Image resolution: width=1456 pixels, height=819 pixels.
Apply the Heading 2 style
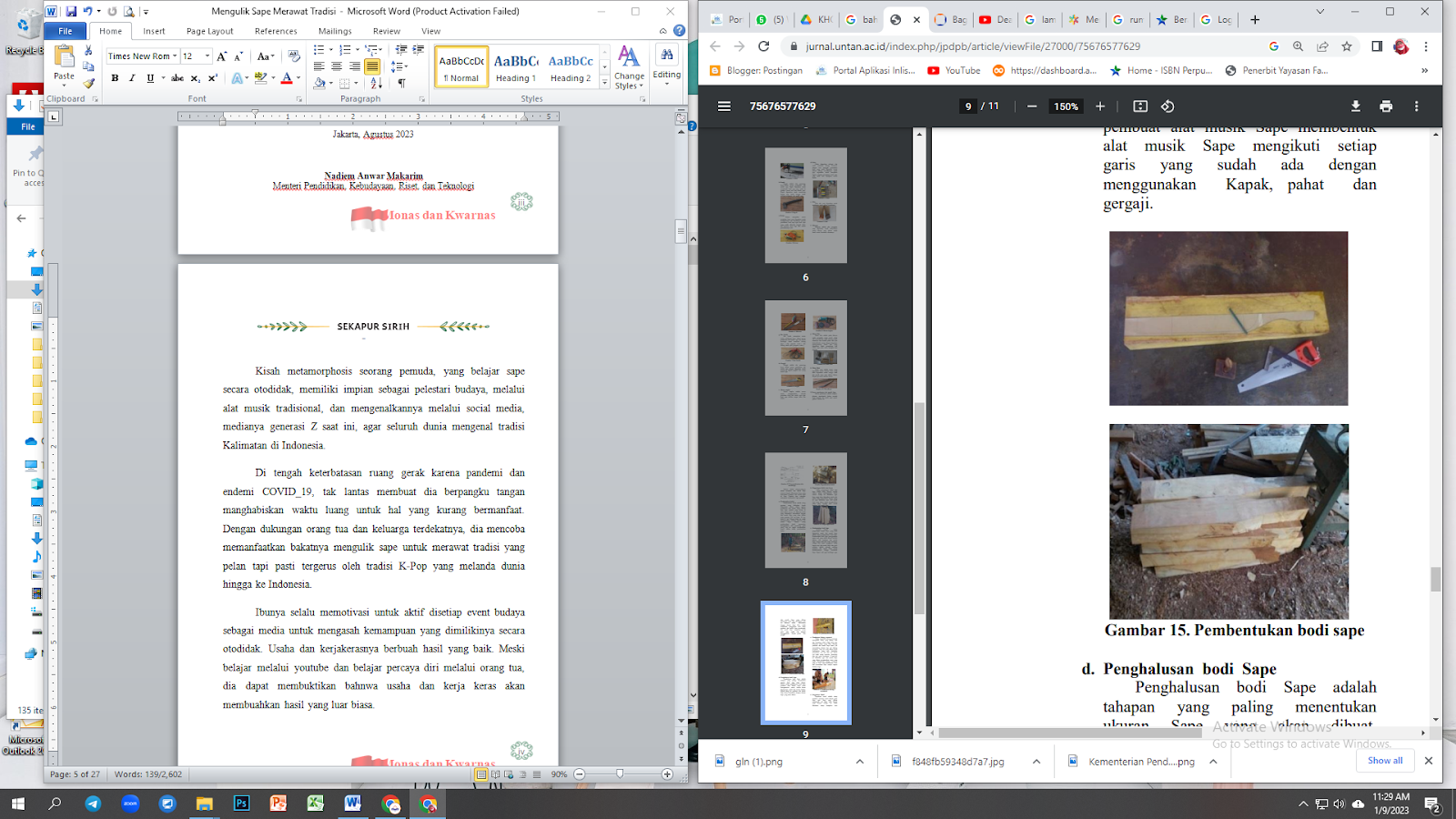[x=571, y=67]
